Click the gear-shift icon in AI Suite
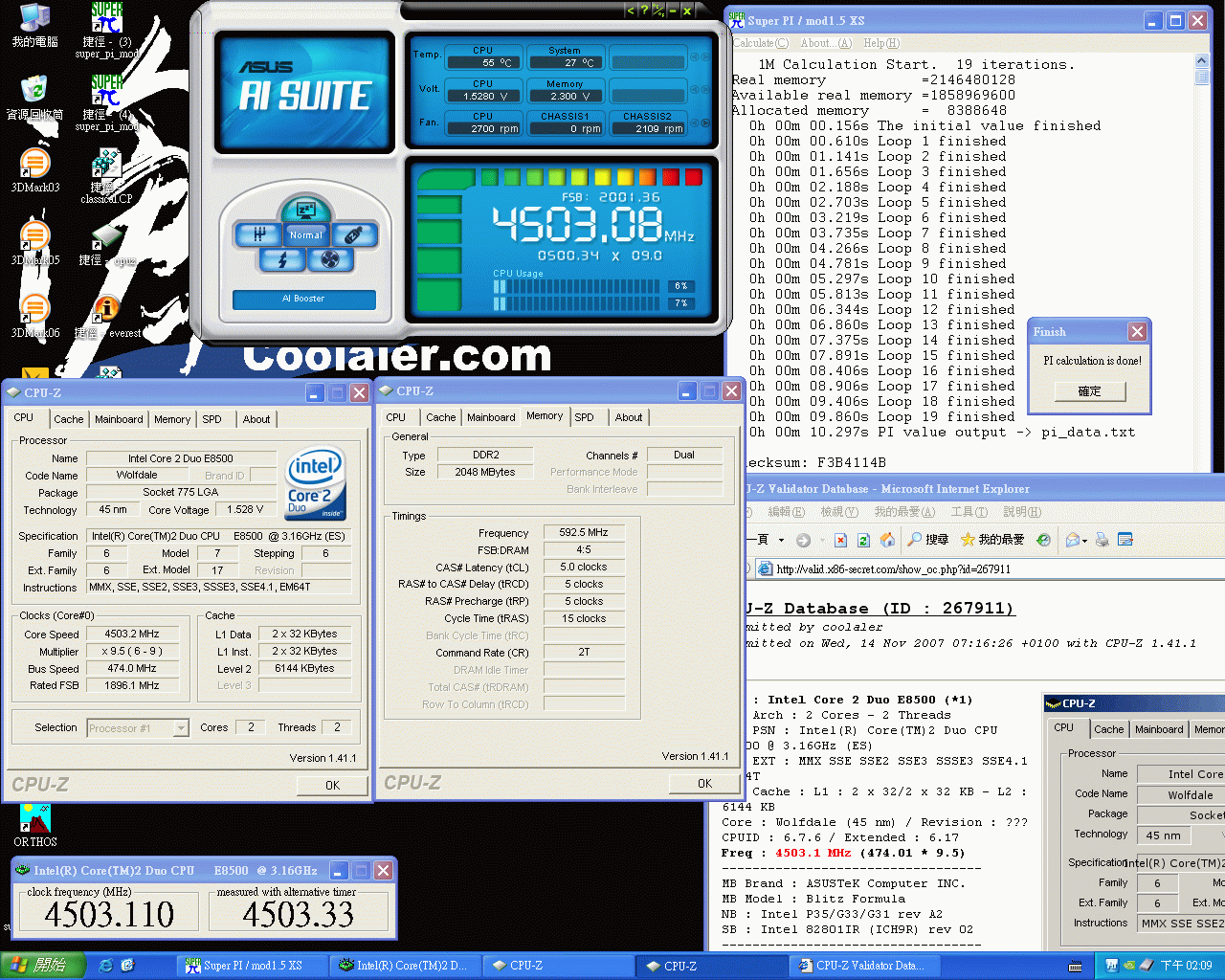This screenshot has height=980, width=1225. point(259,234)
